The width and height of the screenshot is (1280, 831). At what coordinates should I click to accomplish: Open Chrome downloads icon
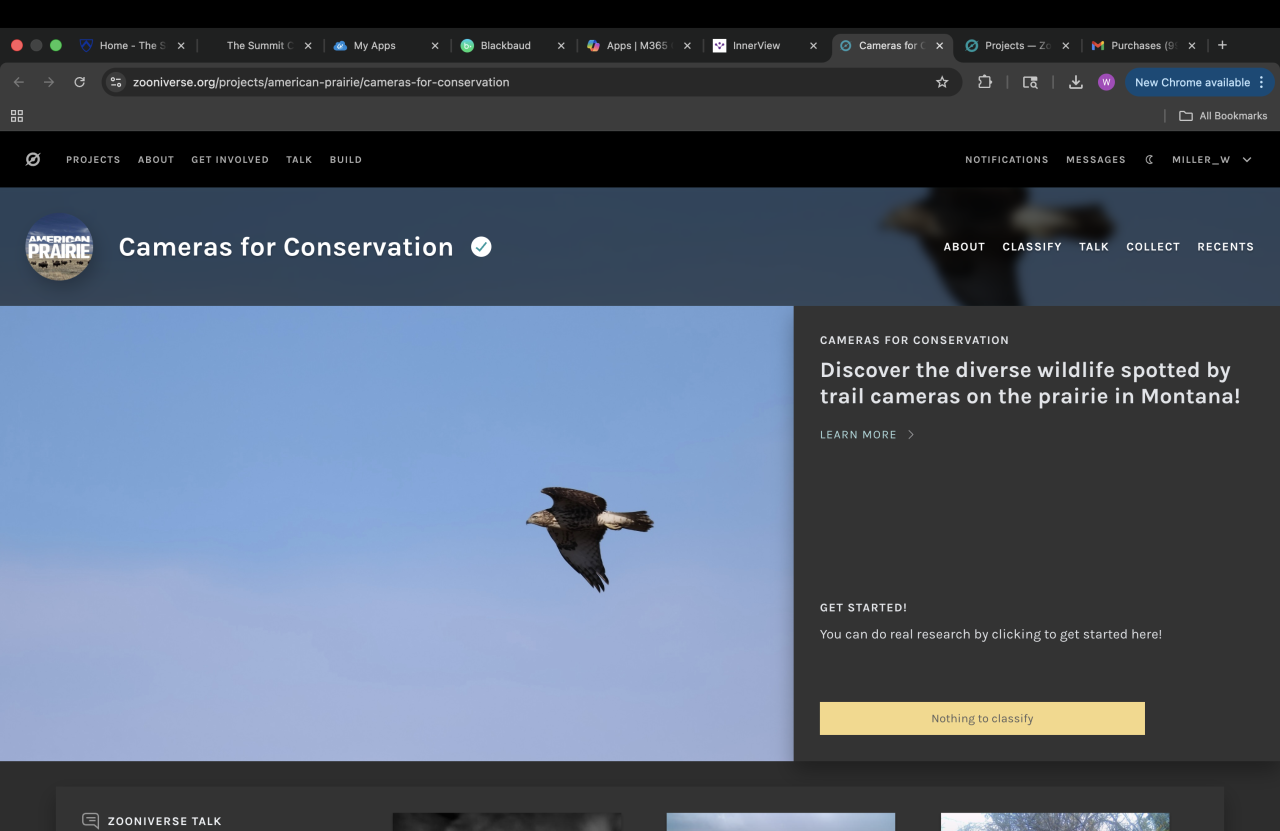click(x=1076, y=82)
